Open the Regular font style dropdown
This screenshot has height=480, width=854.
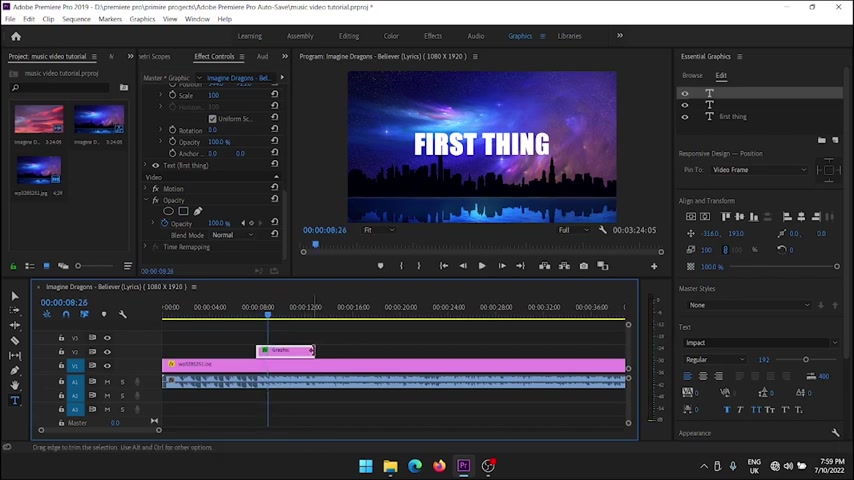pos(715,360)
